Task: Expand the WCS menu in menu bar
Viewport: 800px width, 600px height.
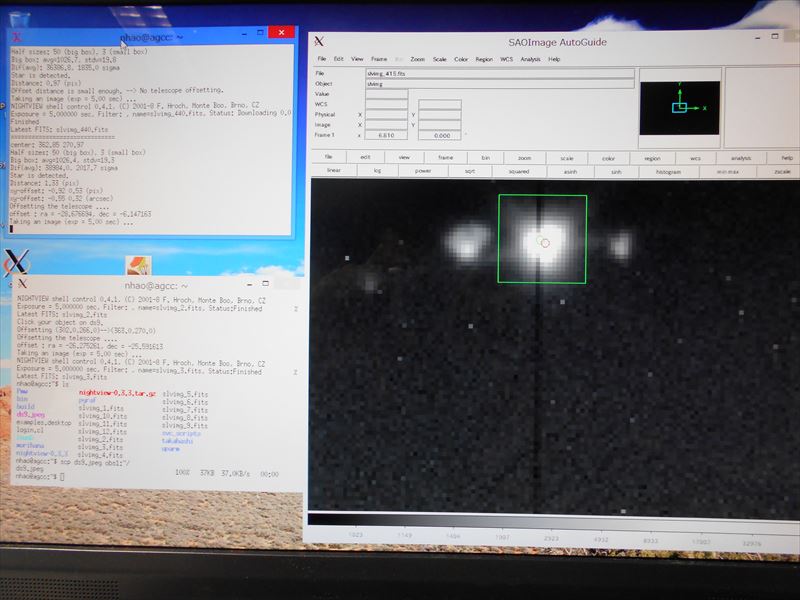Action: pyautogui.click(x=507, y=60)
